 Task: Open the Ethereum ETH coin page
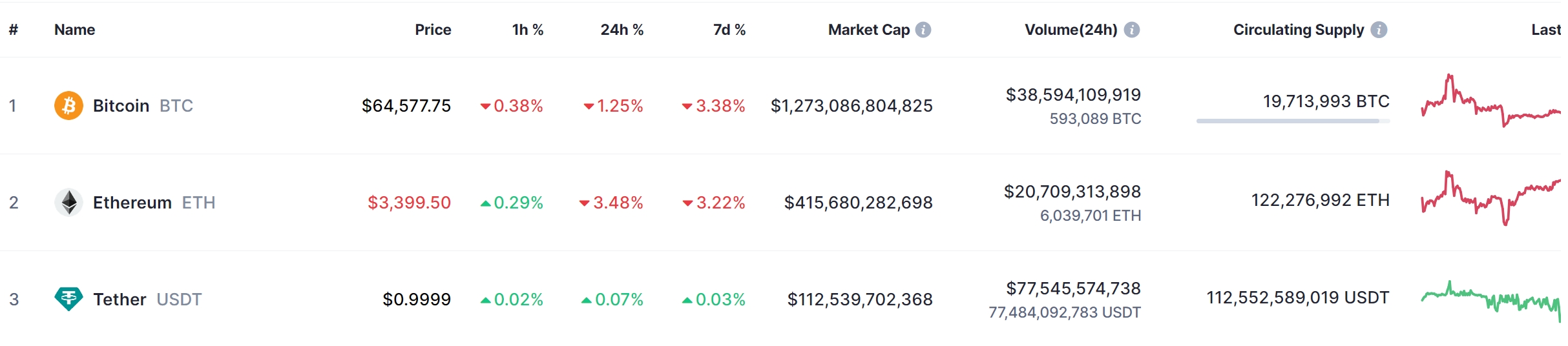132,203
